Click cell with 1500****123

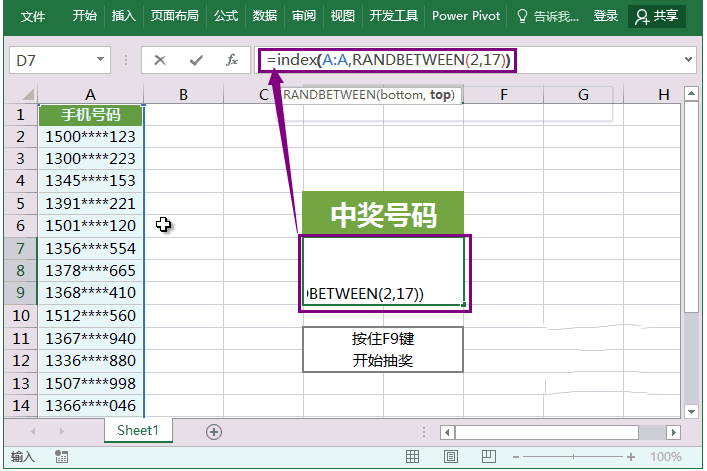point(90,137)
